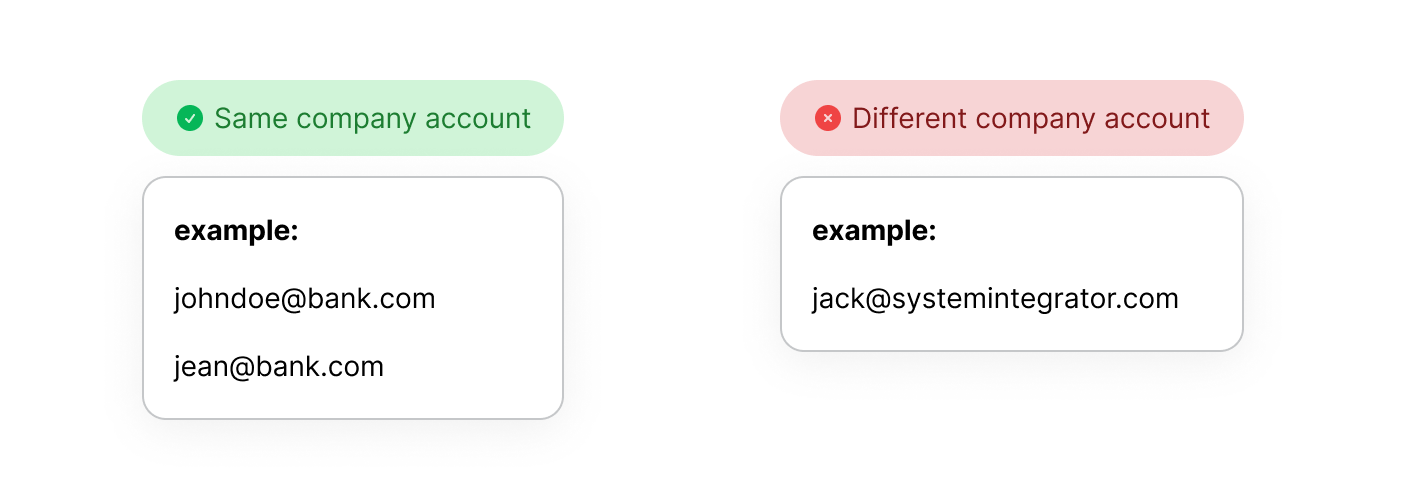Click "example:" heading in the left card
The width and height of the screenshot is (1410, 500).
point(236,231)
